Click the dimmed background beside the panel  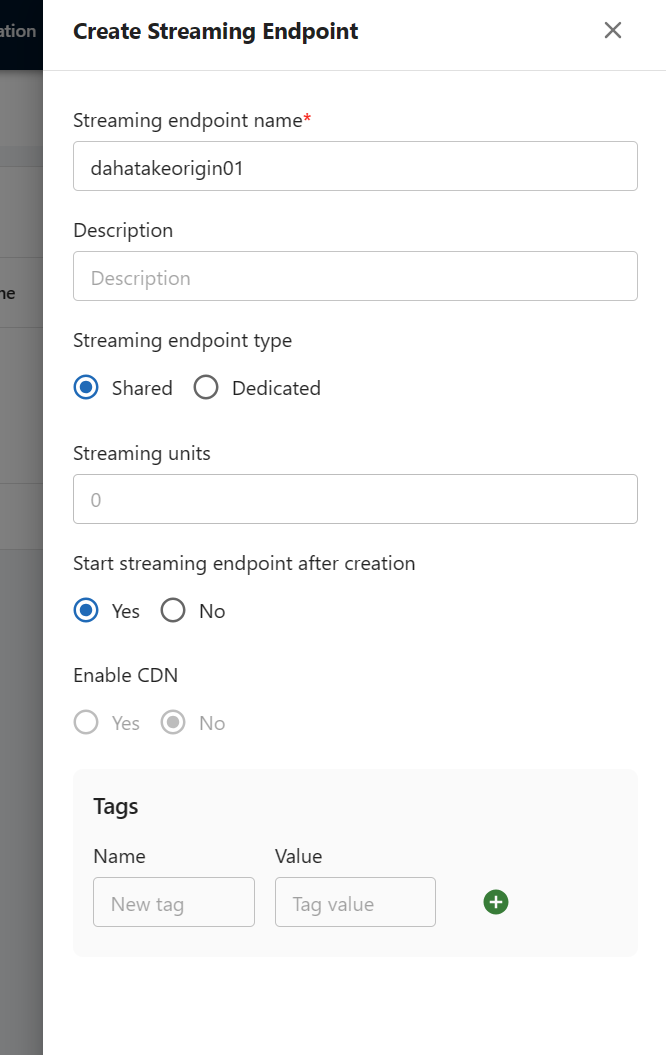pos(20,700)
